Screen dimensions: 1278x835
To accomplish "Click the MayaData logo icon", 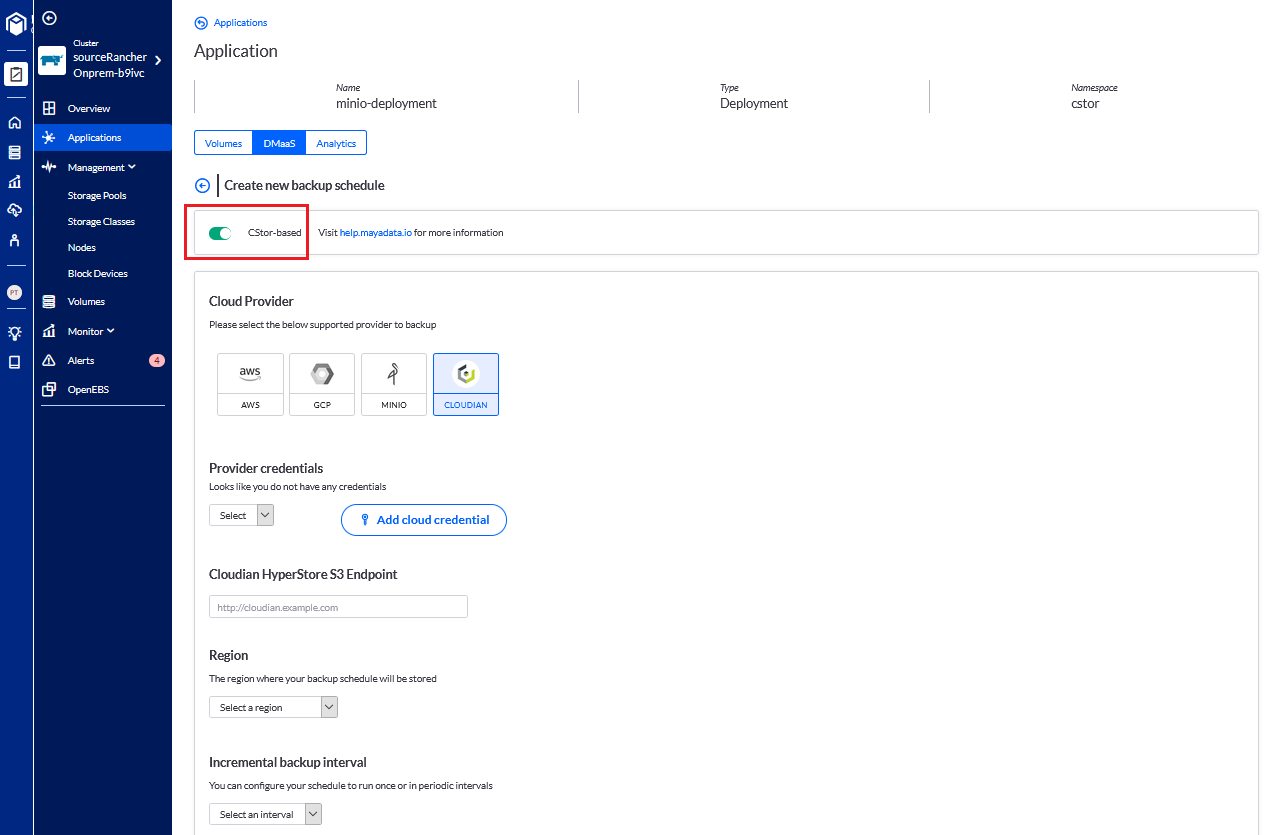I will 16,23.
